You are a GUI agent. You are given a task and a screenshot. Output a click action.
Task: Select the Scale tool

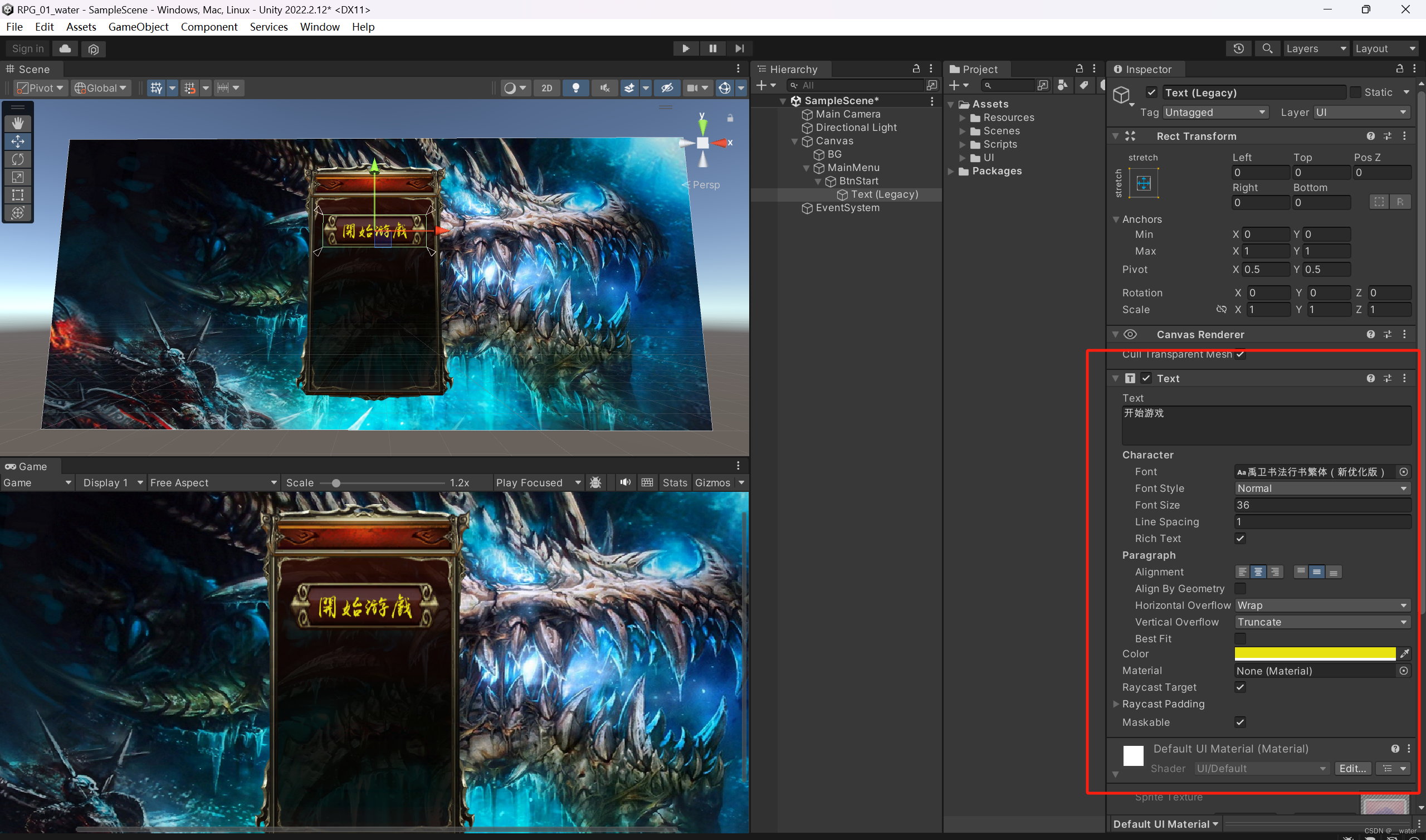point(17,177)
